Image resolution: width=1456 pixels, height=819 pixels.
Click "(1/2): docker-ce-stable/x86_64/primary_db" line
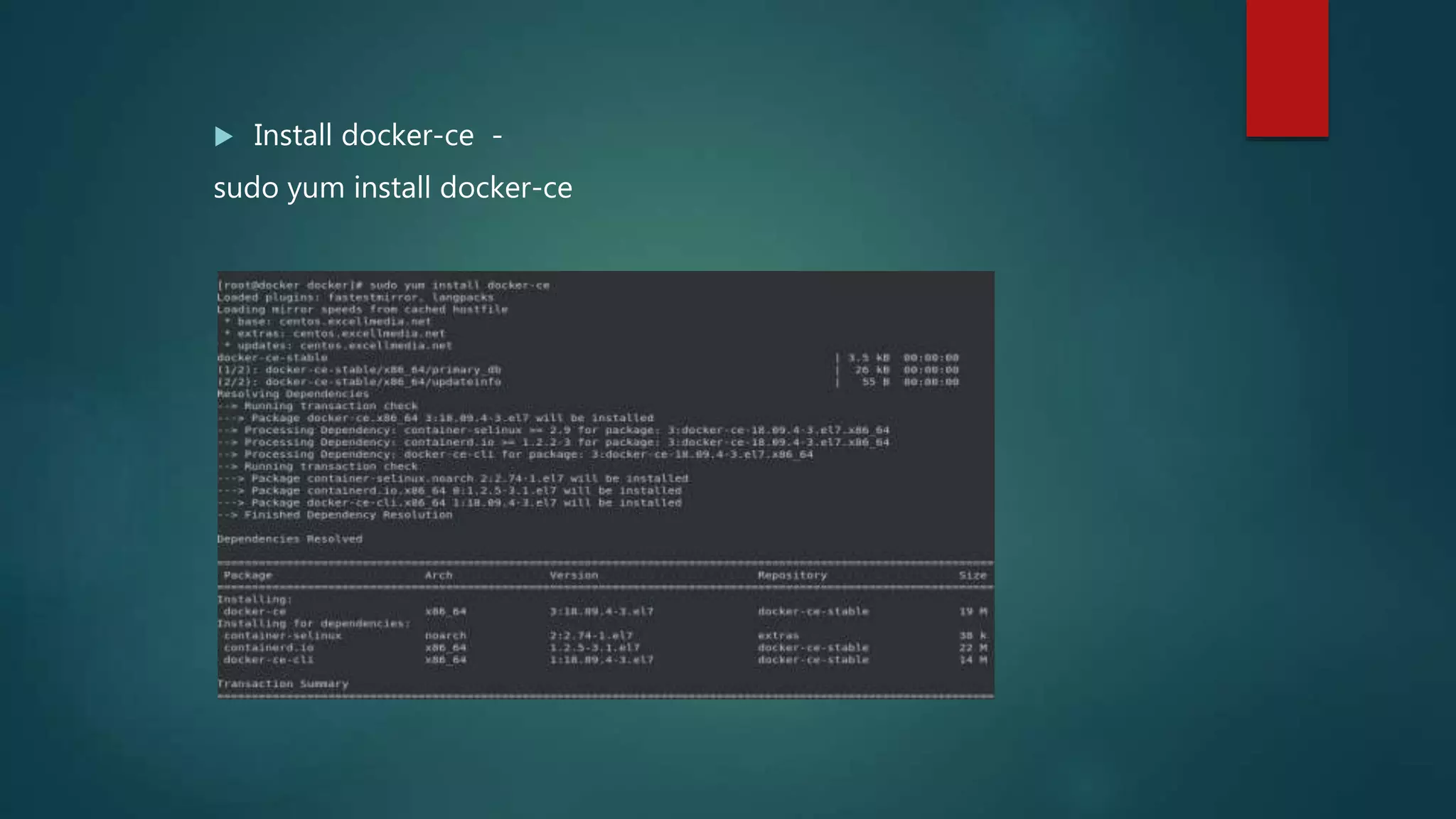pyautogui.click(x=359, y=370)
